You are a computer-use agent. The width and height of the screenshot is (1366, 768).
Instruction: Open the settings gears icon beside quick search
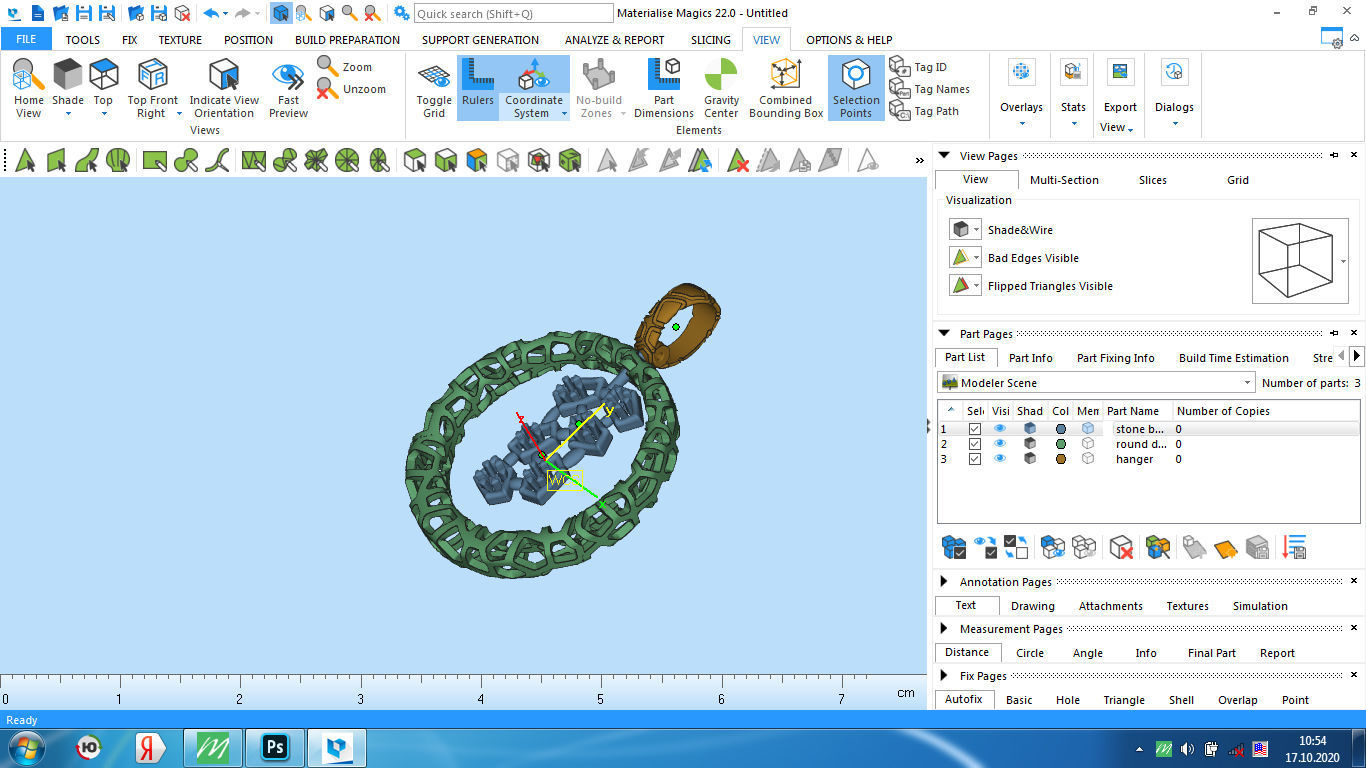click(401, 13)
